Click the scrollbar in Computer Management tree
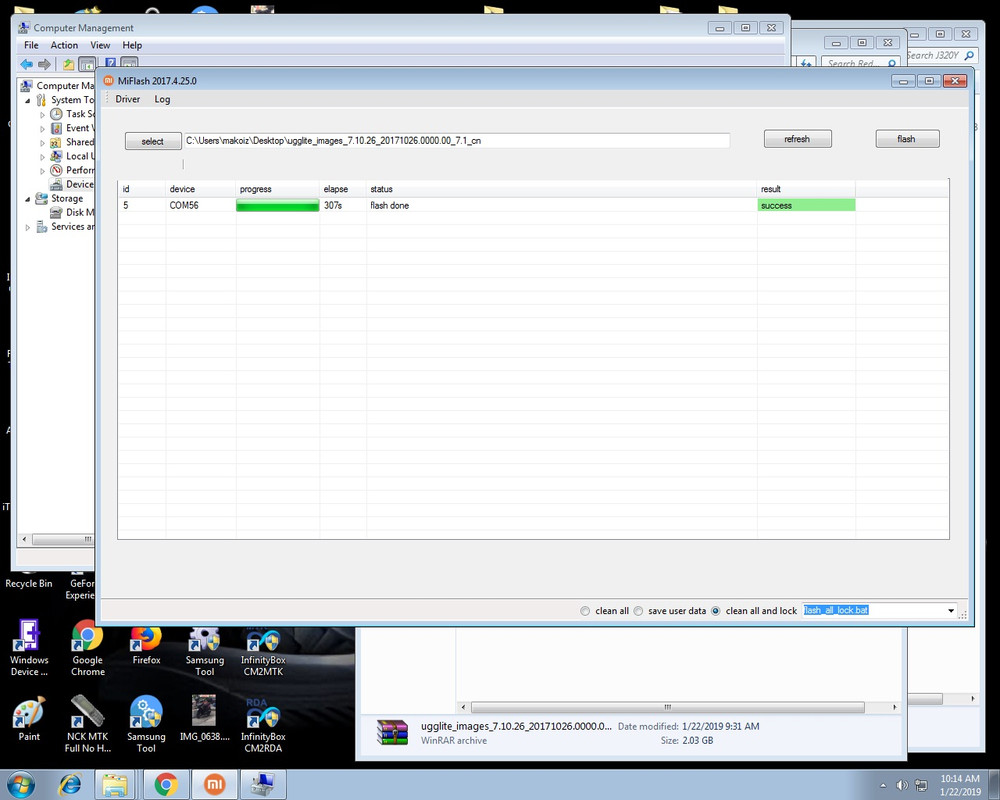The height and width of the screenshot is (800, 1000). tap(62, 539)
